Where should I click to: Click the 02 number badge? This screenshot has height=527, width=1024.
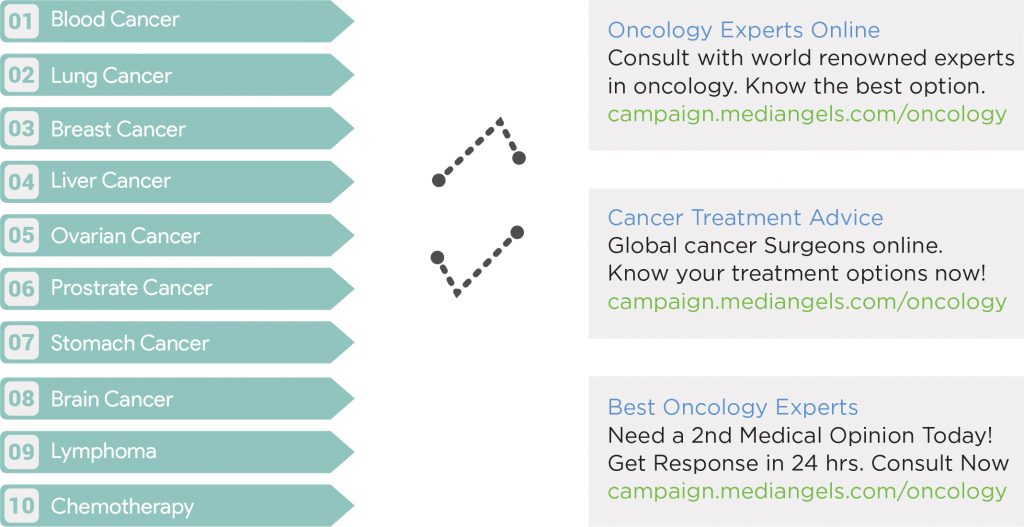tap(21, 75)
